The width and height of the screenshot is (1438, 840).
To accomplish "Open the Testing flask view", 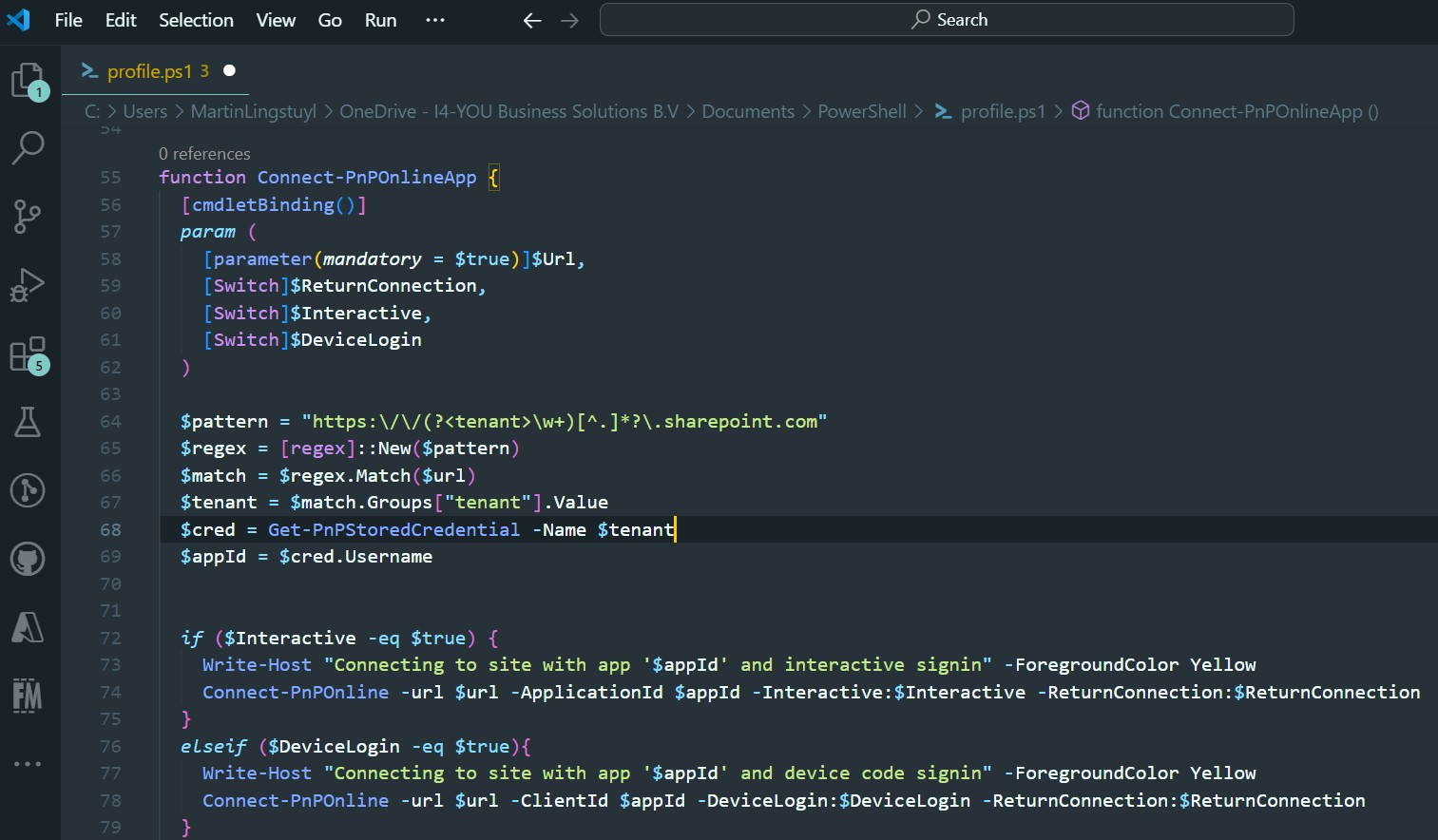I will [28, 422].
